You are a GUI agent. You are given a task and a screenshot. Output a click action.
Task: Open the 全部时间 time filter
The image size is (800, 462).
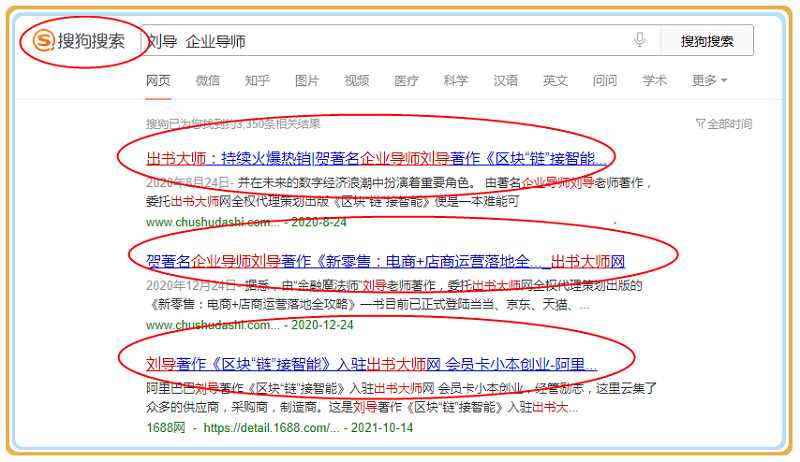tap(724, 124)
